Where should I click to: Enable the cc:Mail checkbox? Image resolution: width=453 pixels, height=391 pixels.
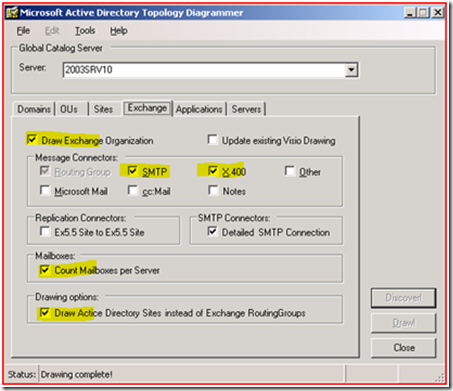(132, 190)
